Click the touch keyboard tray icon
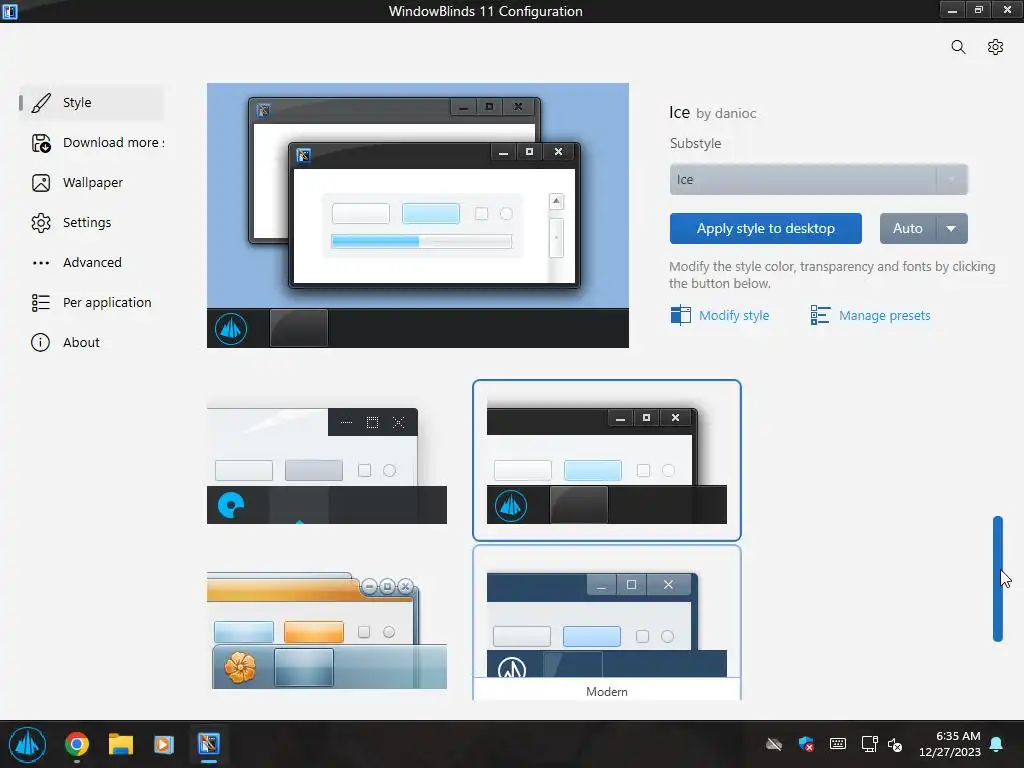Image resolution: width=1024 pixels, height=768 pixels. 838,744
